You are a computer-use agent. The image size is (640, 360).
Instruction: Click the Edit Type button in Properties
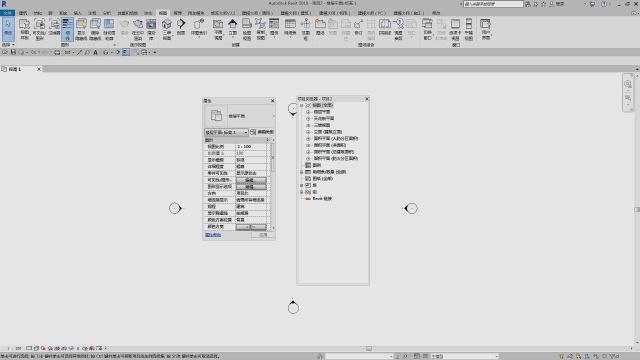(262, 132)
